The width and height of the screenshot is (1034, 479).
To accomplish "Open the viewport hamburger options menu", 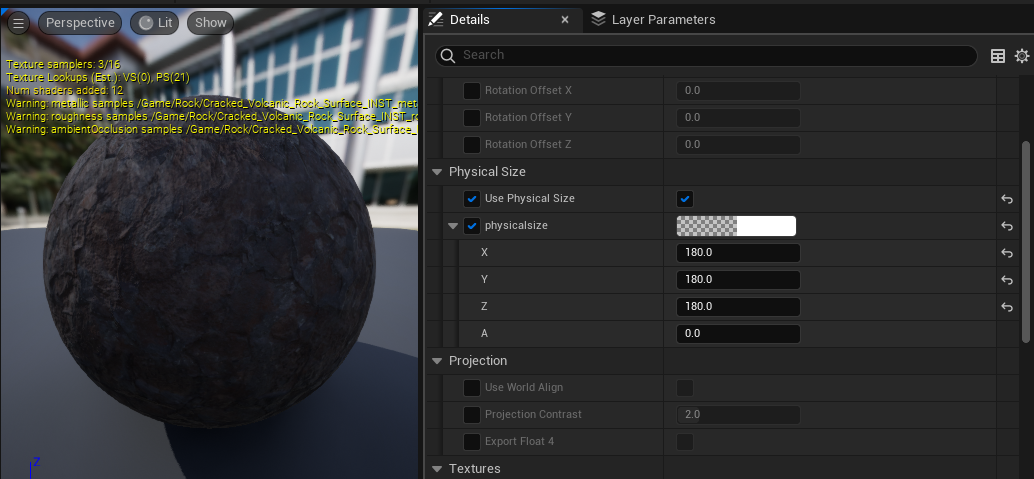I will coord(18,23).
